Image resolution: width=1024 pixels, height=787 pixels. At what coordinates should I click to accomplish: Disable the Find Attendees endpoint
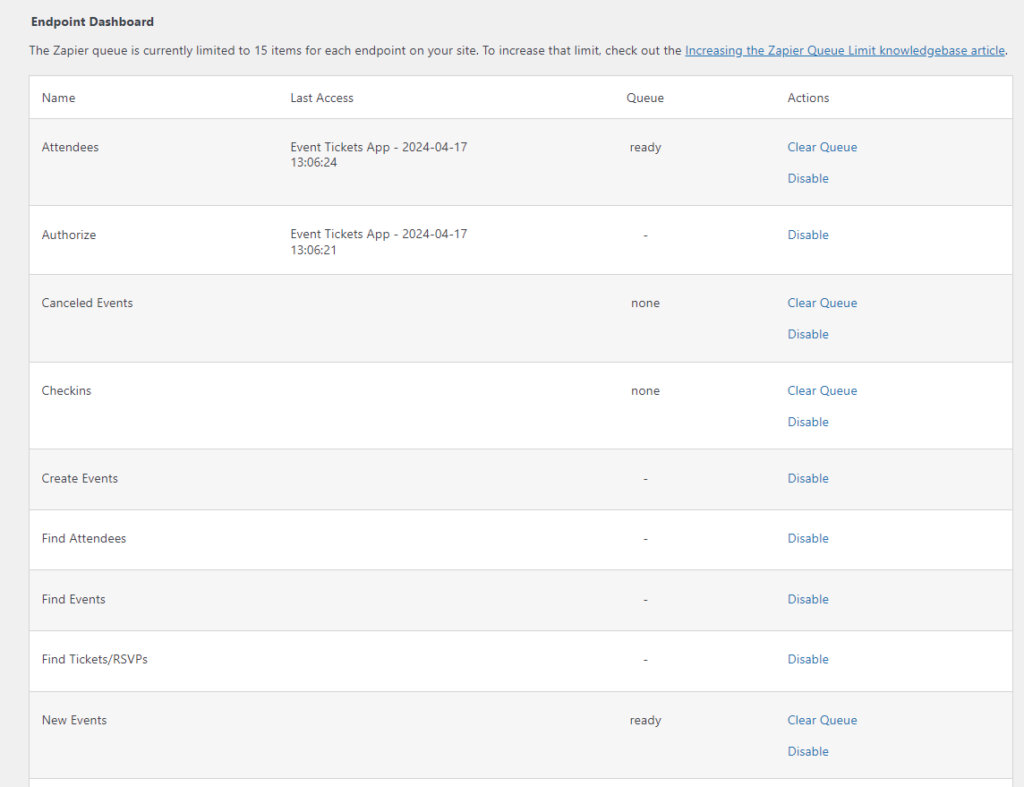pyautogui.click(x=808, y=538)
